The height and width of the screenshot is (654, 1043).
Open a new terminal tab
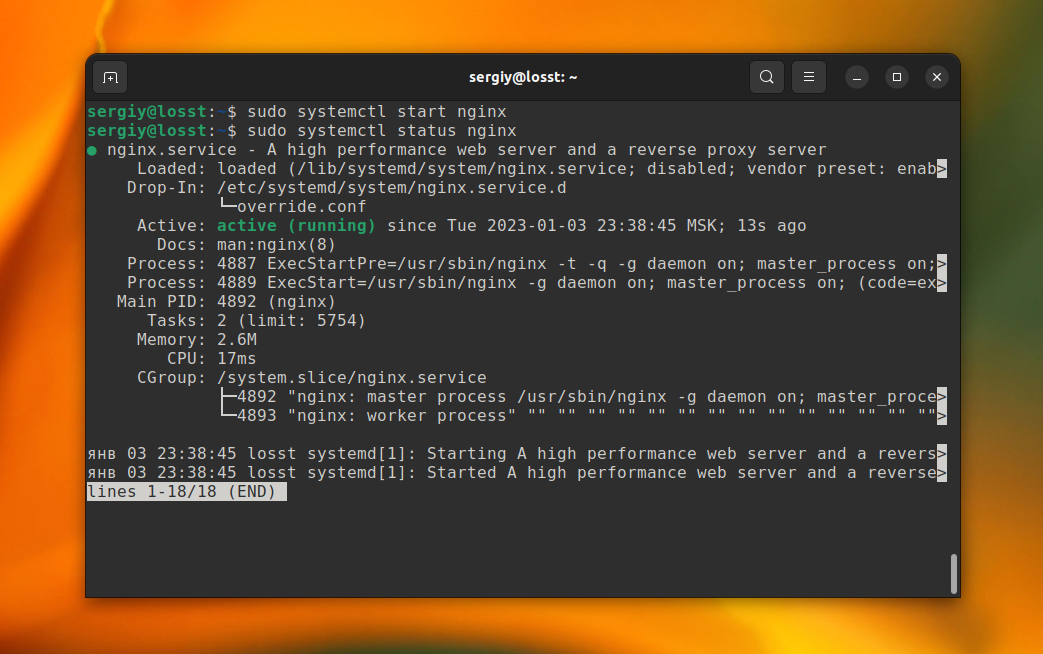click(x=110, y=77)
